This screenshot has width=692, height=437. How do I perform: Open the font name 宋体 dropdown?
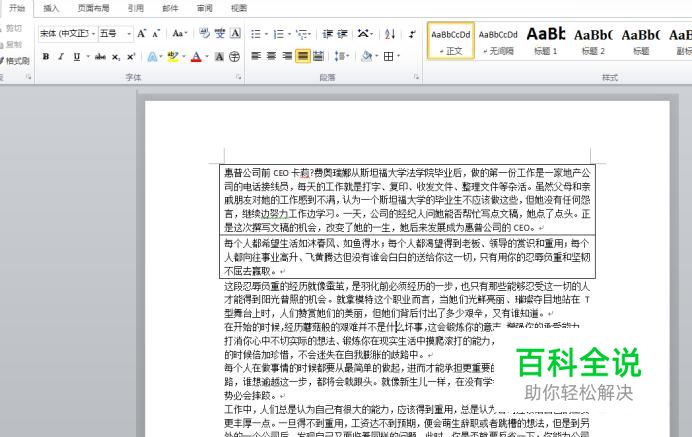tap(93, 34)
